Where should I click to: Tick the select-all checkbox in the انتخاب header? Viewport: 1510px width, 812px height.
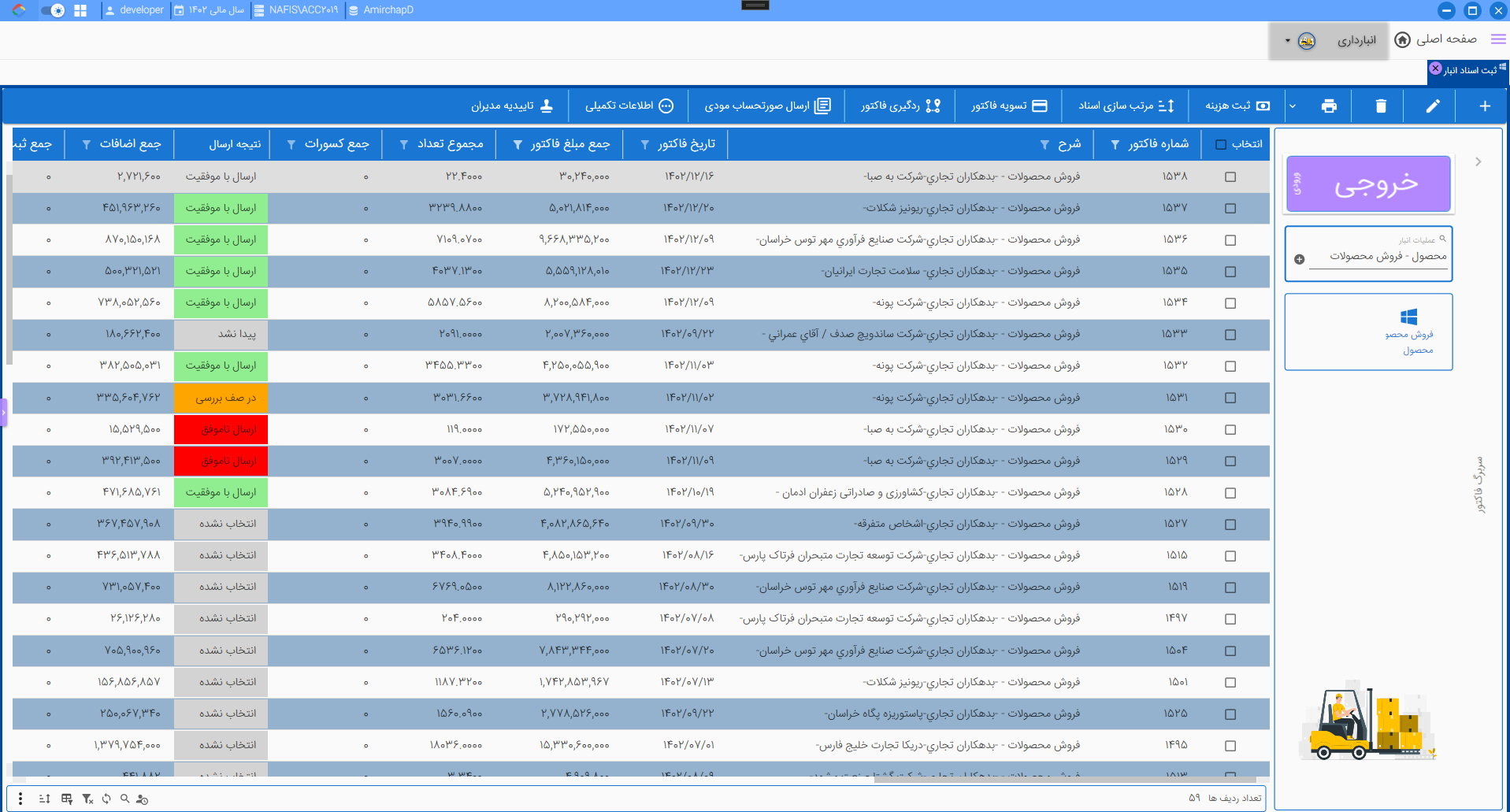pyautogui.click(x=1221, y=145)
